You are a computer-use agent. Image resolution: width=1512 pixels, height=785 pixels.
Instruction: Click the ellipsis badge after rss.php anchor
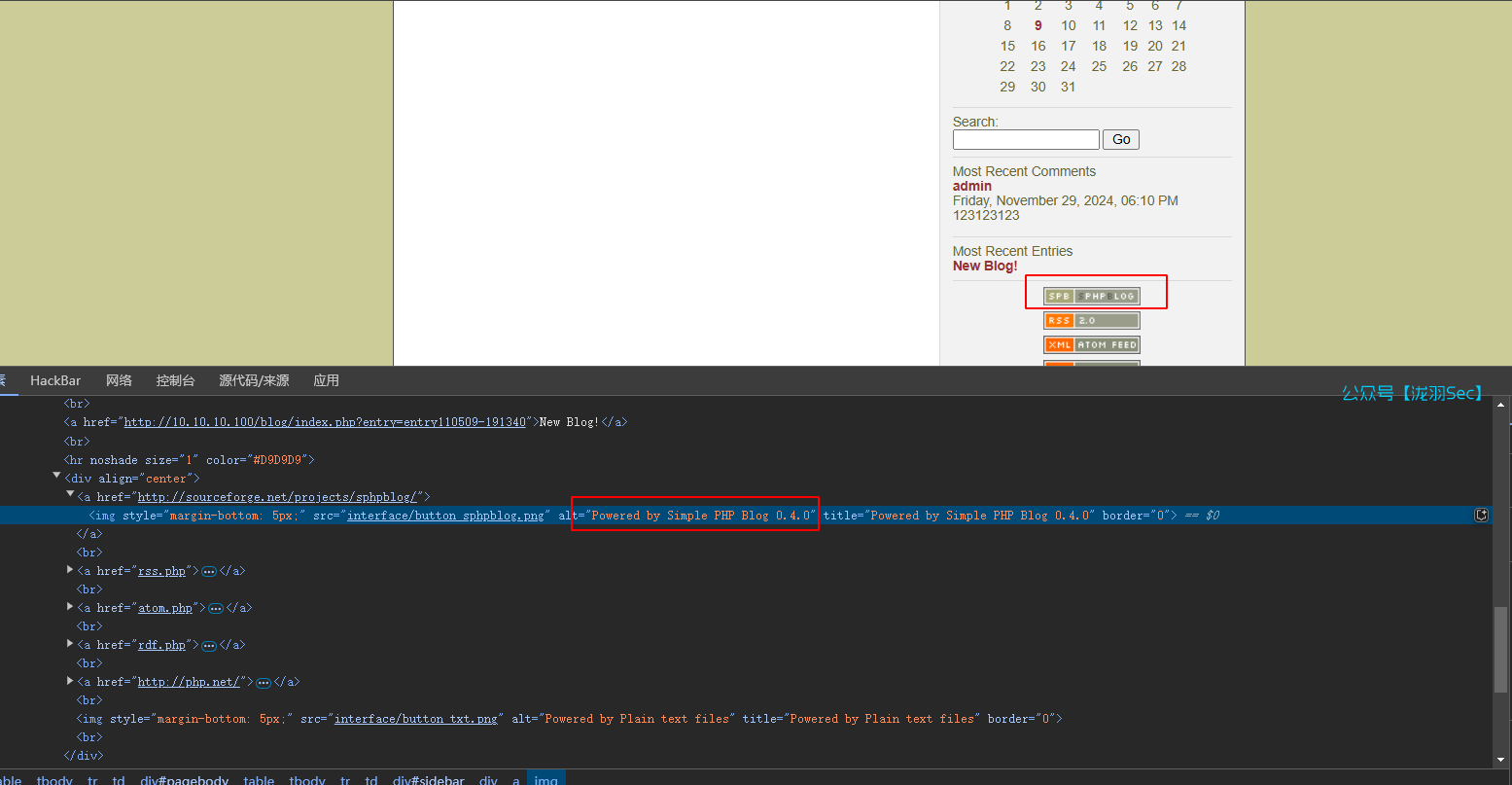[x=208, y=572]
